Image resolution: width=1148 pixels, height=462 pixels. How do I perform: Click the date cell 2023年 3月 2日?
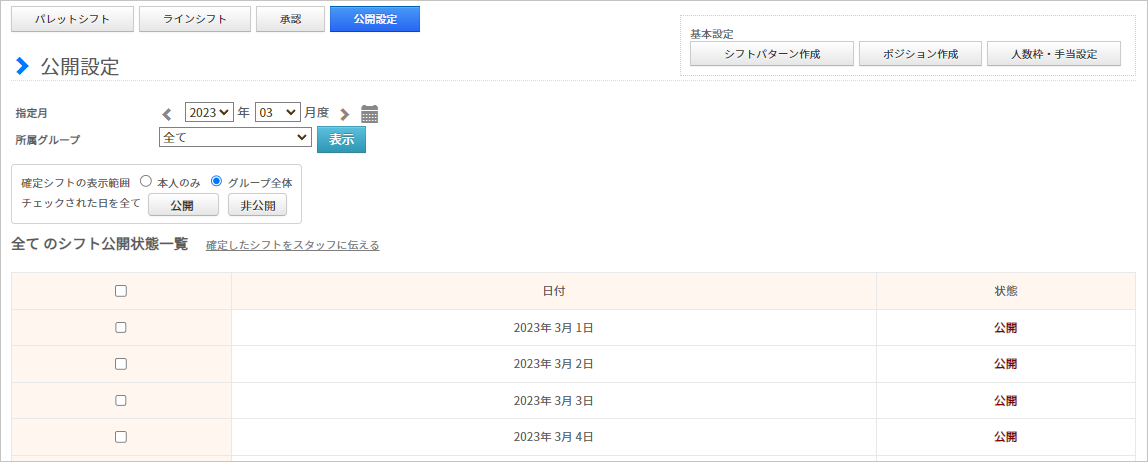pos(554,364)
